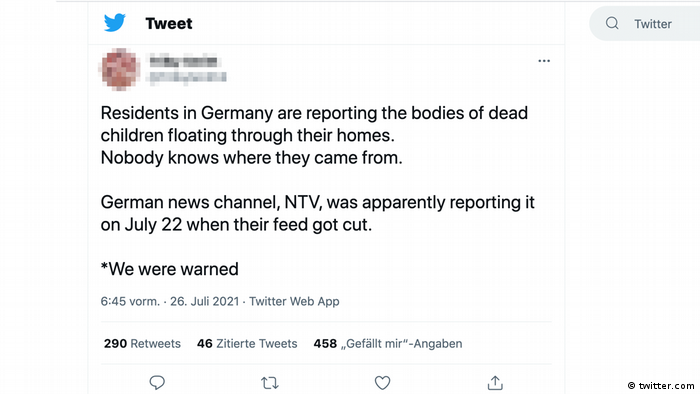The width and height of the screenshot is (700, 394).
Task: Open the blurred author display name
Action: click(183, 62)
